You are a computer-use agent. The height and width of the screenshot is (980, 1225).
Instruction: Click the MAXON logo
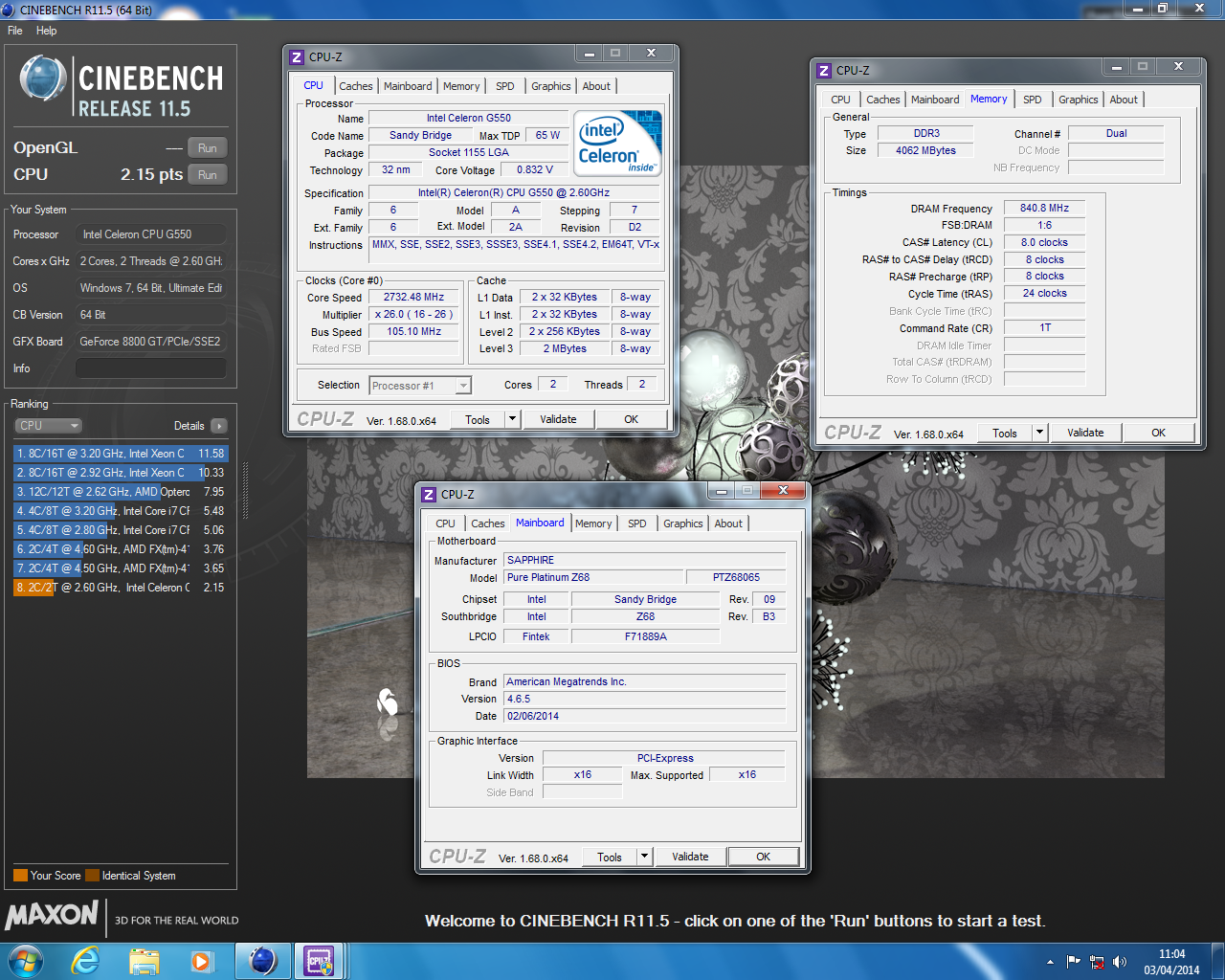click(x=53, y=915)
